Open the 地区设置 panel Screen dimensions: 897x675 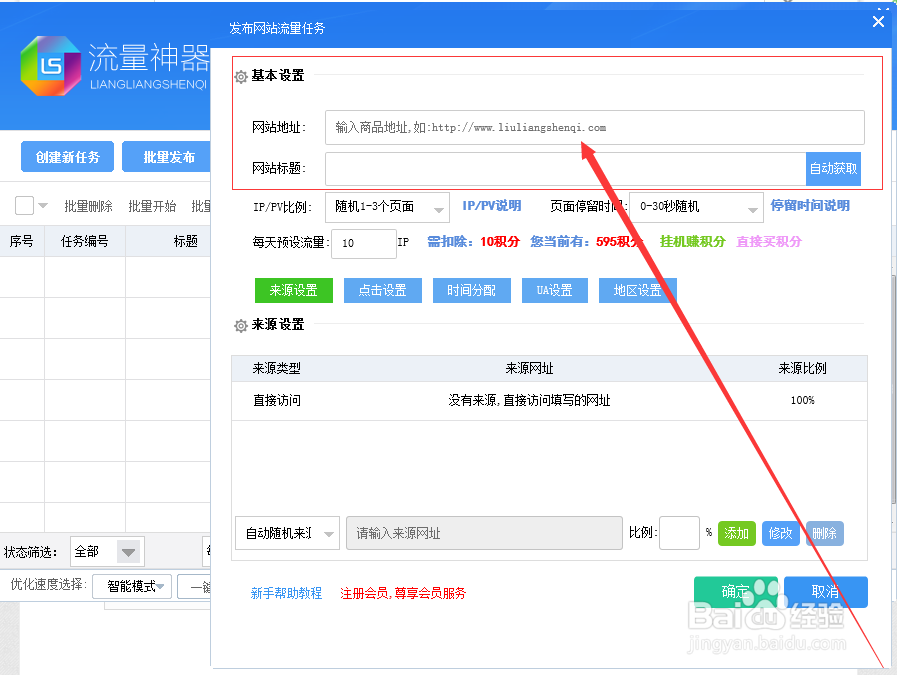pyautogui.click(x=638, y=289)
